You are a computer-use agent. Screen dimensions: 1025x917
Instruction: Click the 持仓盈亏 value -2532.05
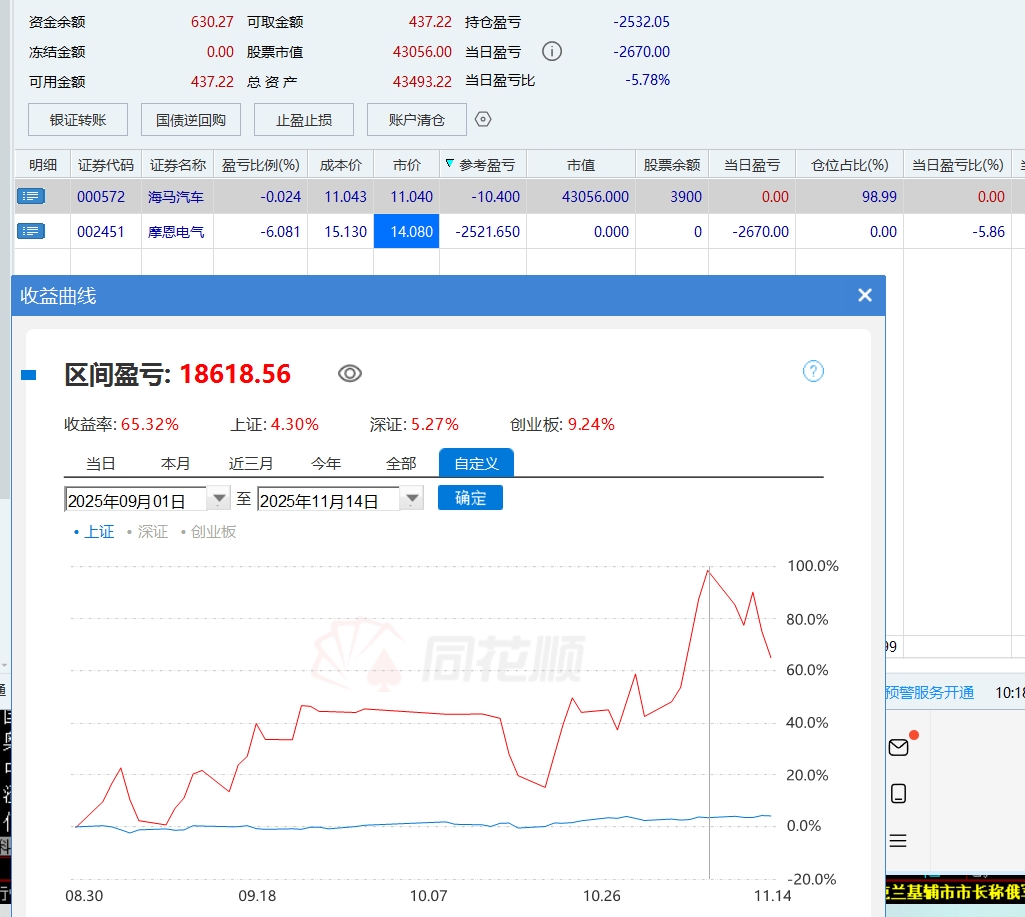click(641, 22)
